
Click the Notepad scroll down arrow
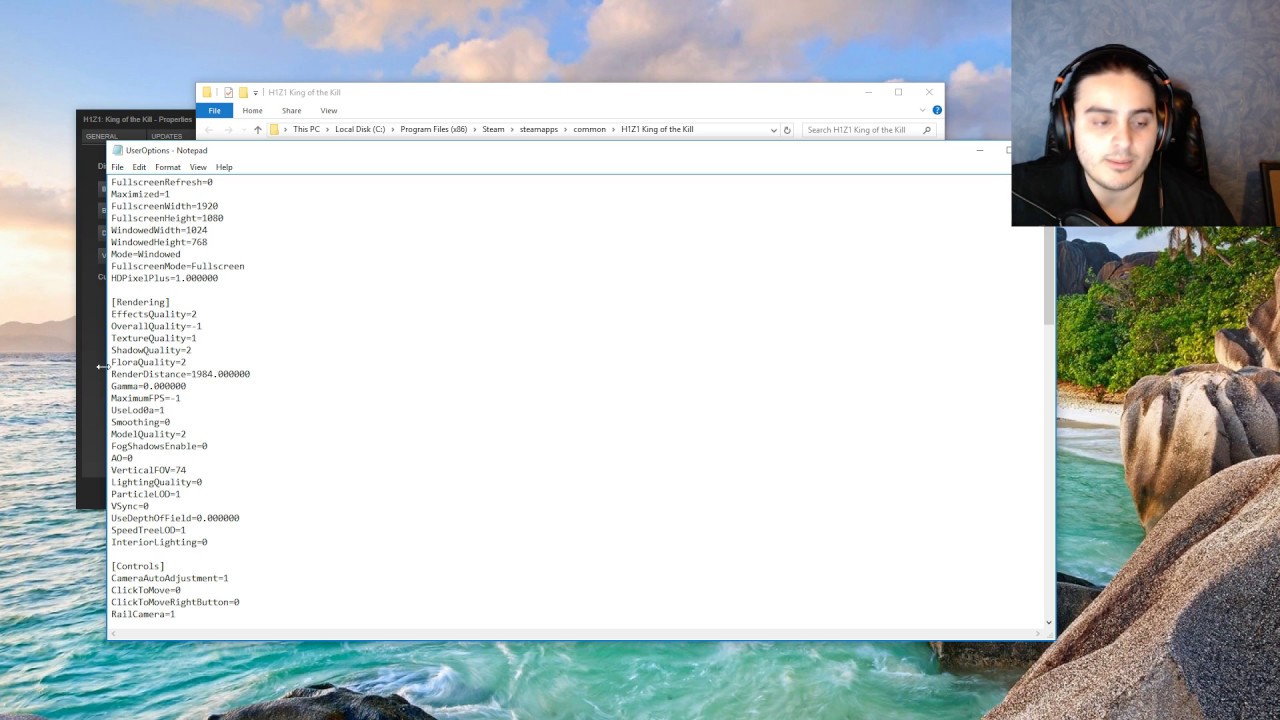pos(1048,622)
